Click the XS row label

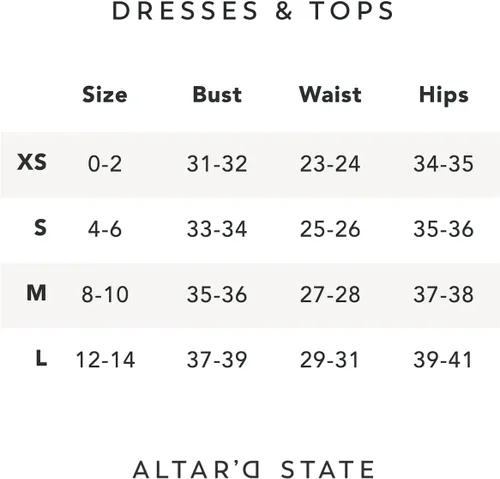[32, 162]
